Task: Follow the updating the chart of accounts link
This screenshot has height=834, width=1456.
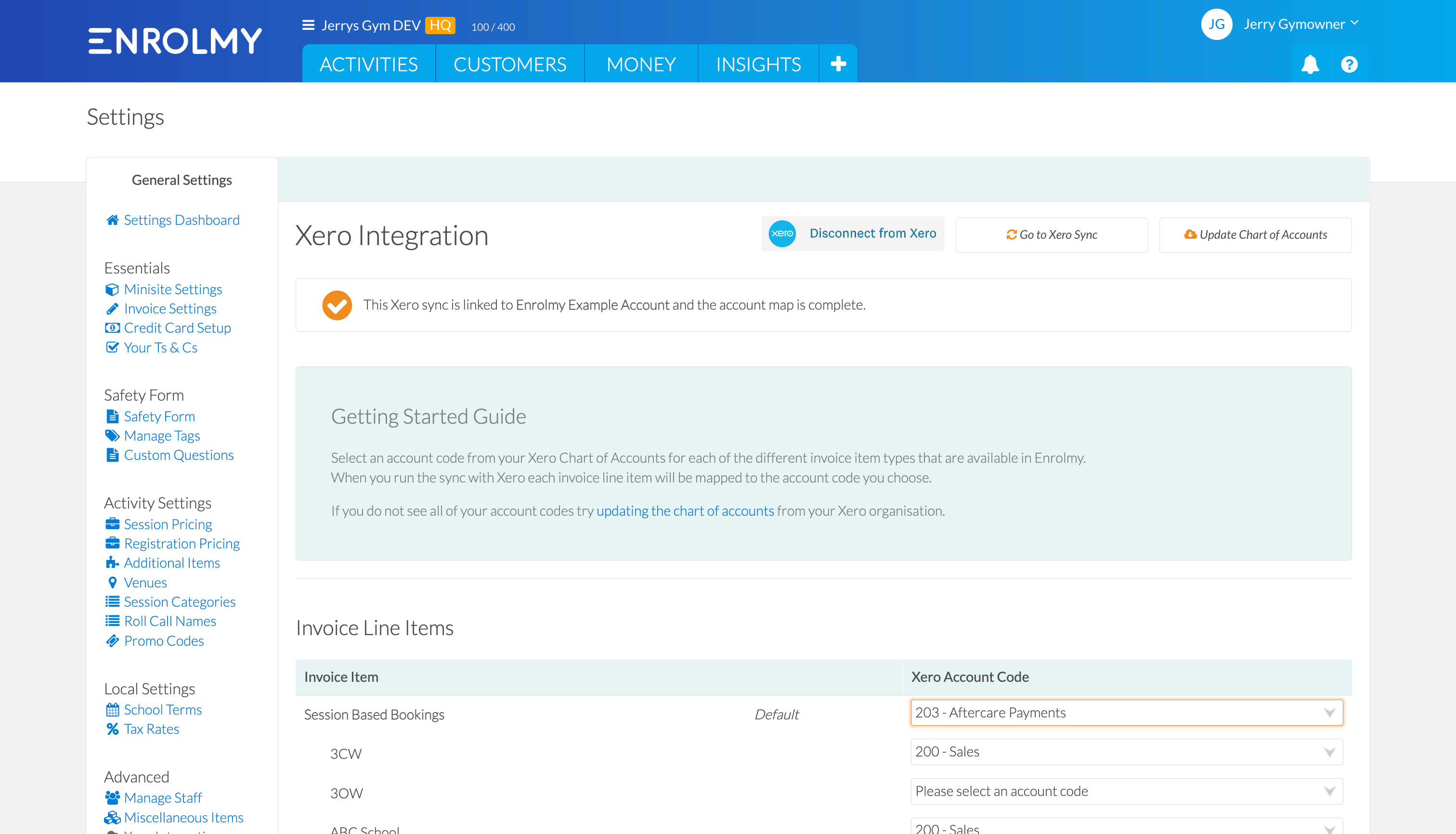Action: (x=685, y=510)
